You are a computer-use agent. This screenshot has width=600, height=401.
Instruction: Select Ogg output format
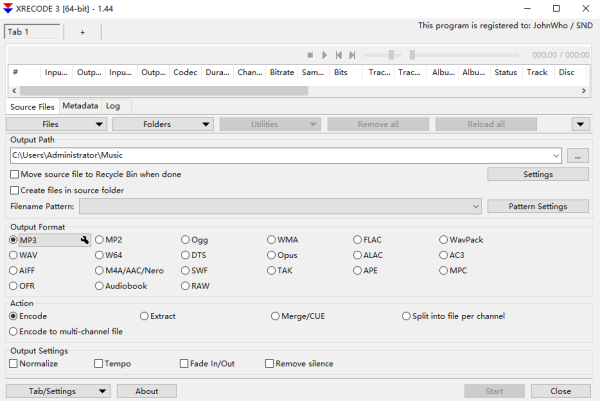click(x=195, y=240)
